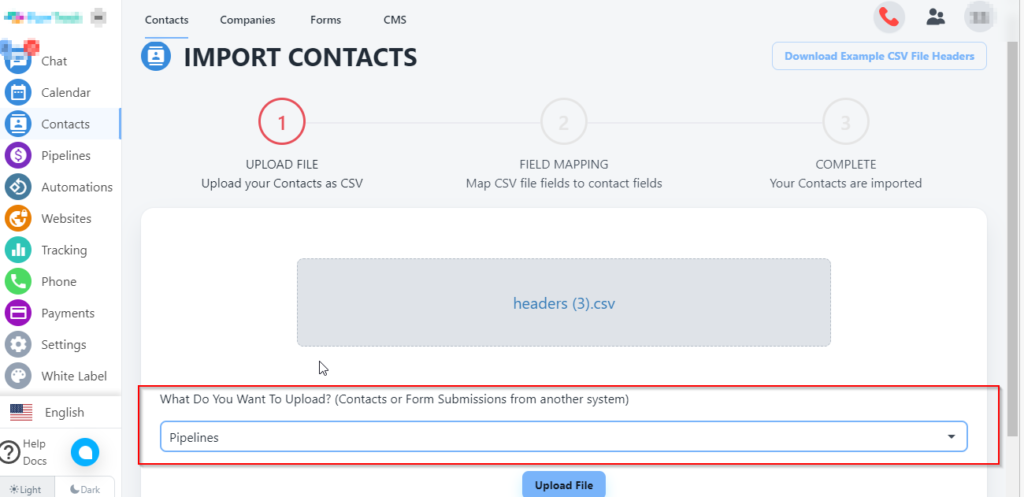Click the green Phone sidebar icon
1024x497 pixels.
click(x=19, y=282)
